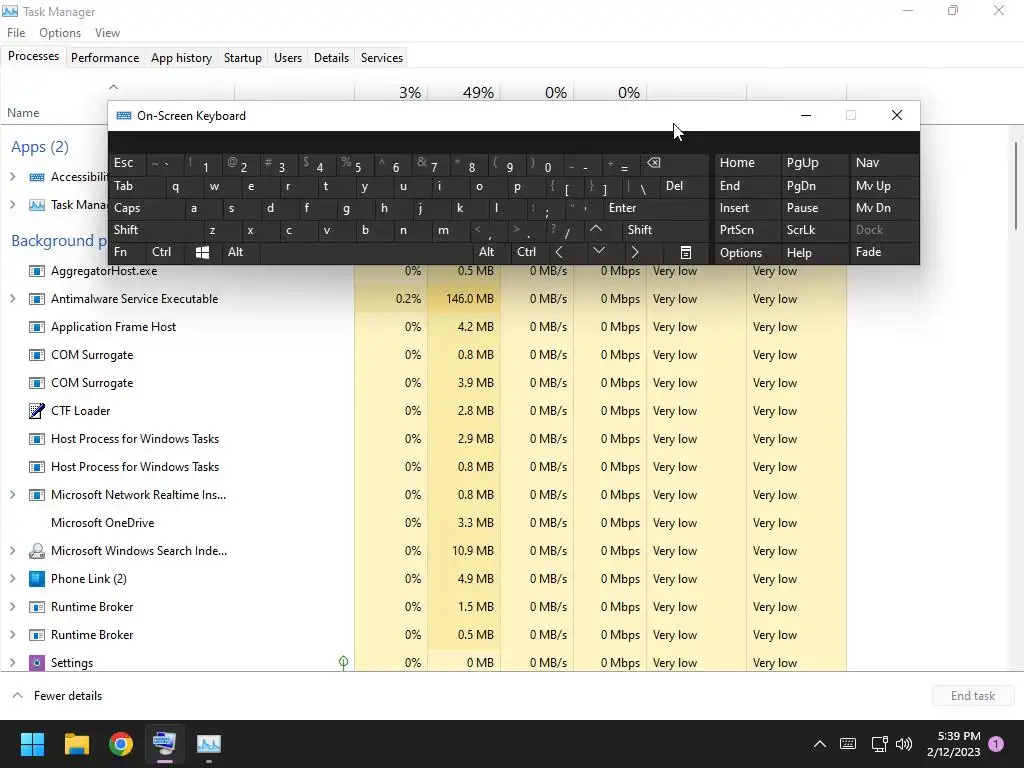Click the CTF Loader pen icon
The height and width of the screenshot is (768, 1024).
click(x=37, y=411)
